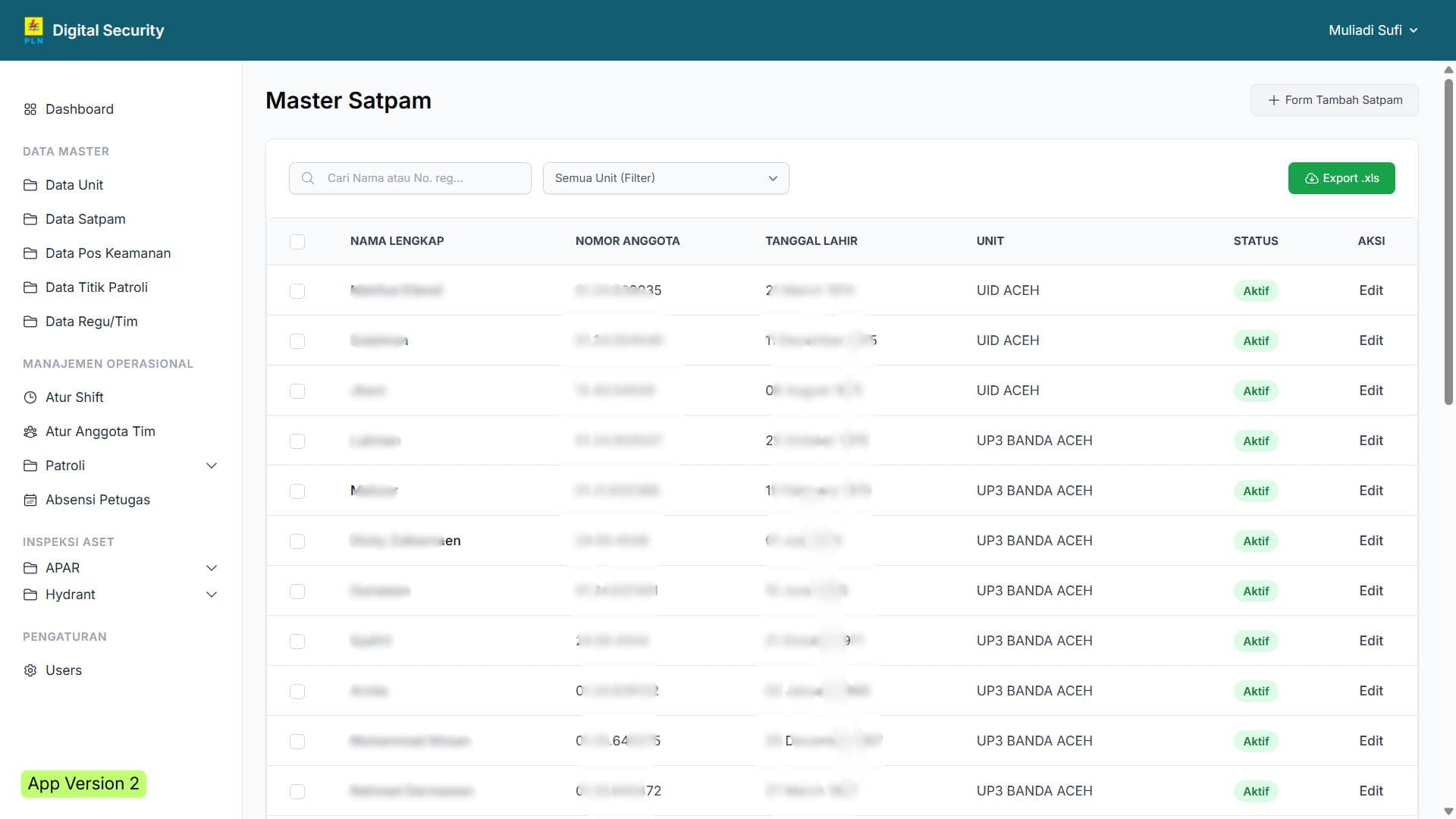Click the Absensi Petugas calendar icon
This screenshot has height=819, width=1456.
click(30, 500)
